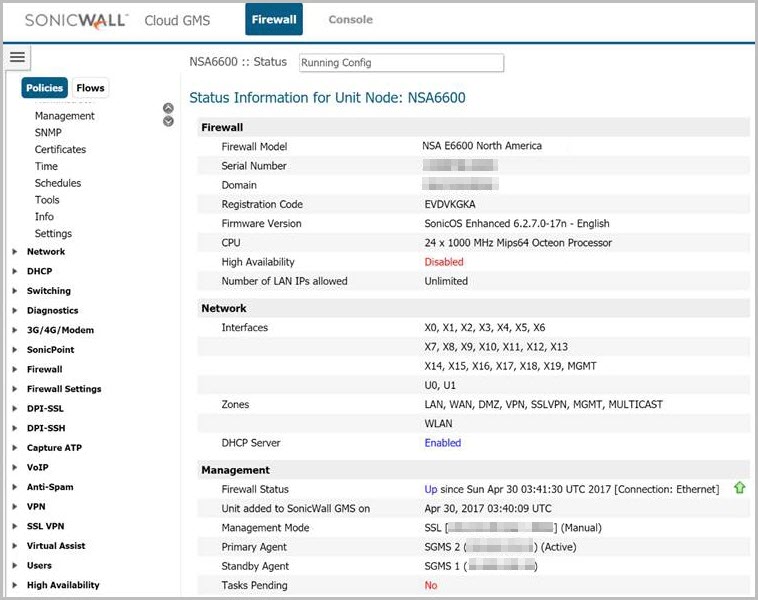Click the Enabled DHCP Server link
Image resolution: width=758 pixels, height=600 pixels.
(x=443, y=443)
